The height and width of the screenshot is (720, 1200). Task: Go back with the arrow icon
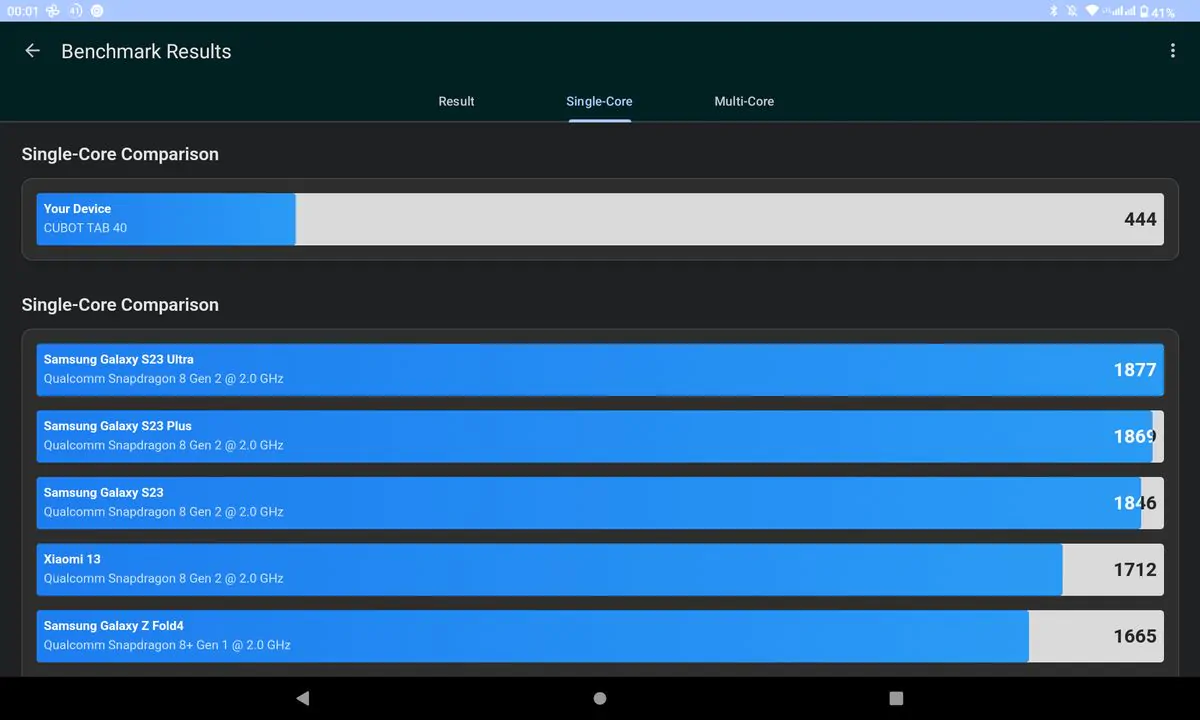[x=33, y=51]
